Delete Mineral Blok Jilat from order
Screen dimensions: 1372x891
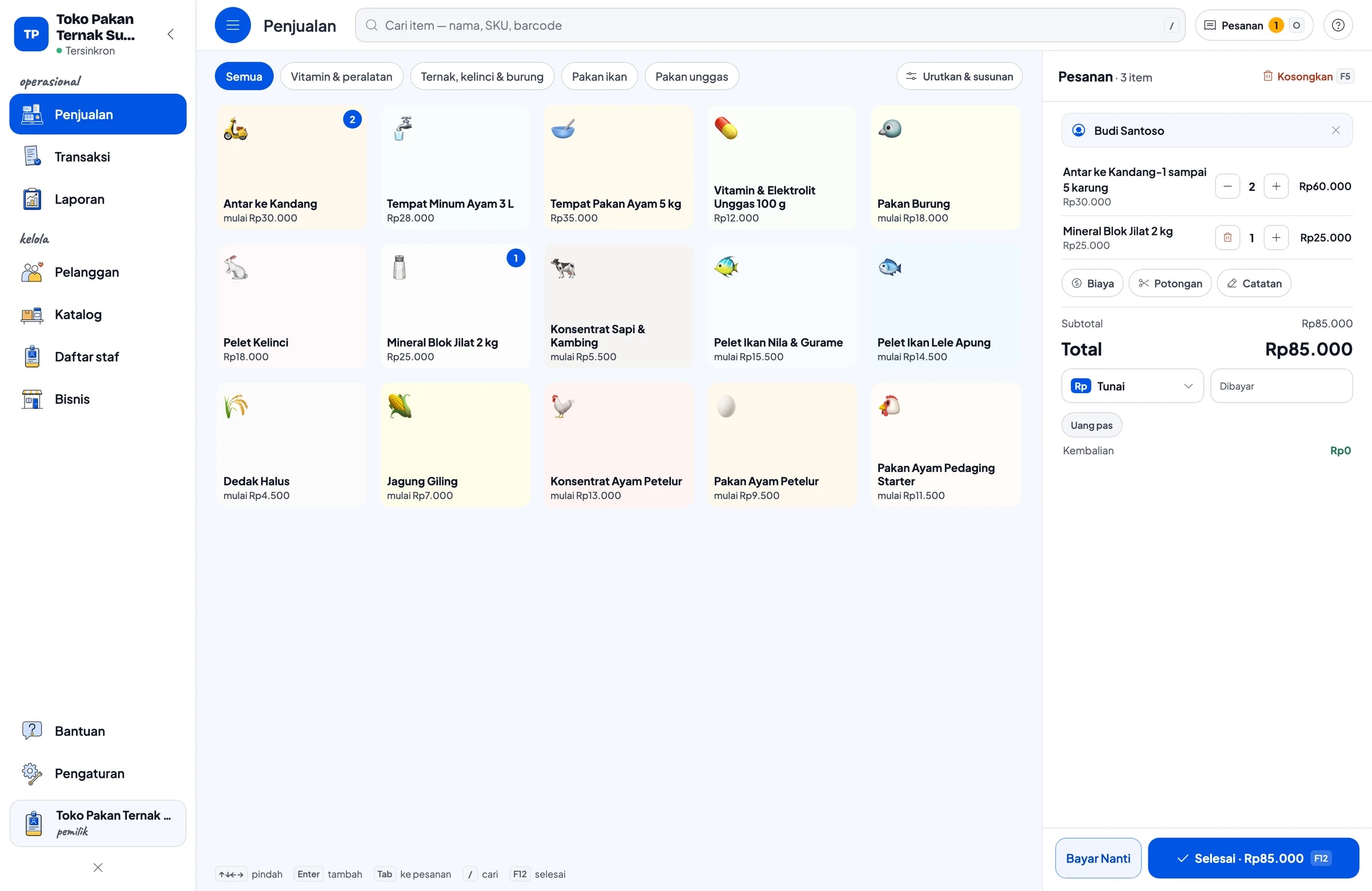1227,237
